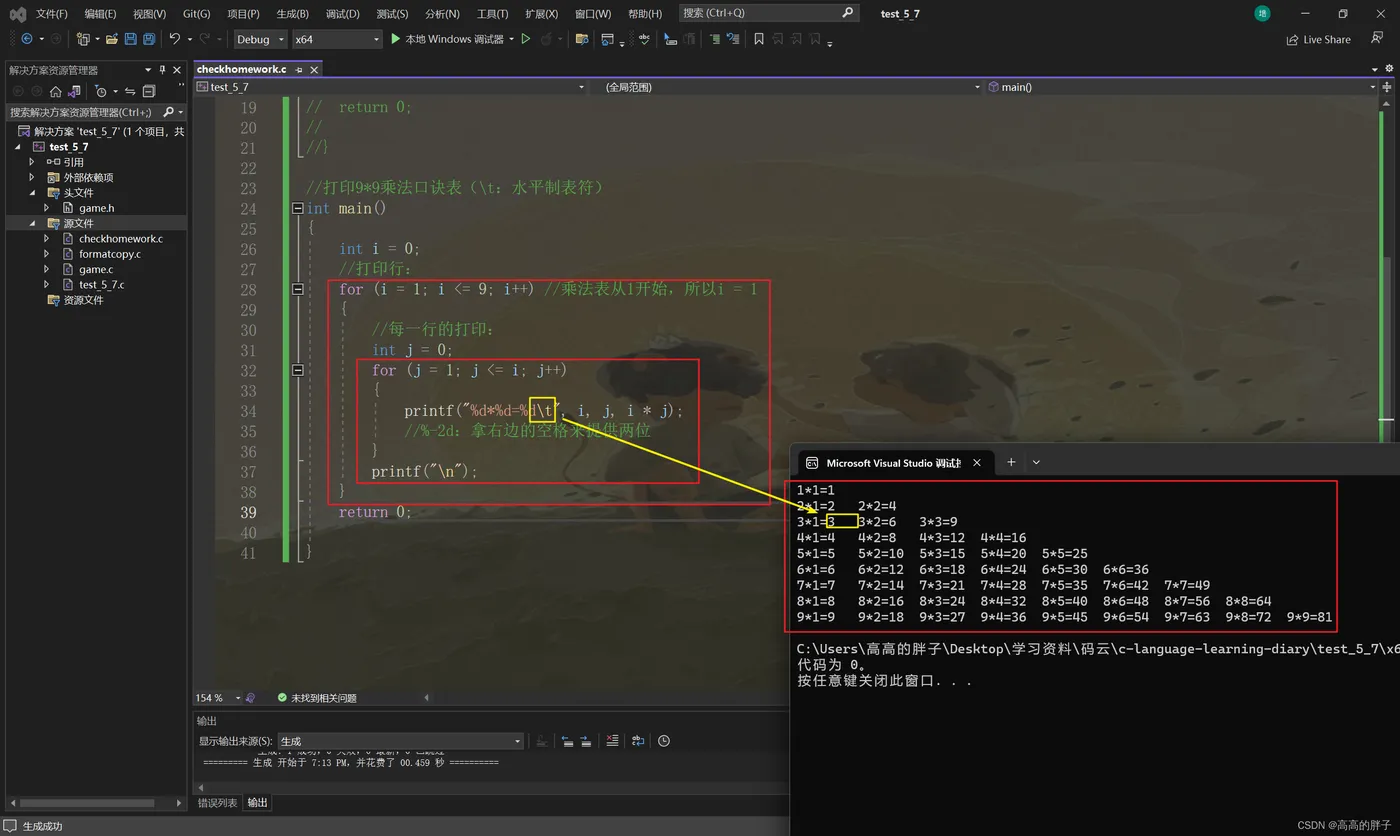1400x836 pixels.
Task: Collapse the inner for loop at line 32
Action: click(297, 370)
